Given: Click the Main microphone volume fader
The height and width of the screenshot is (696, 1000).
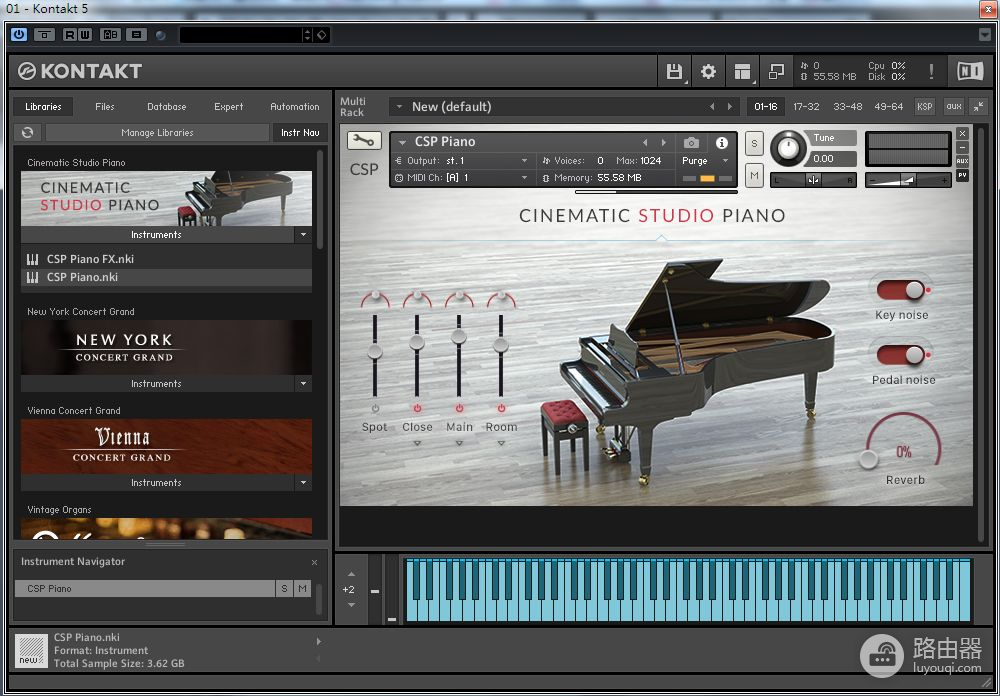Looking at the screenshot, I should click(459, 337).
